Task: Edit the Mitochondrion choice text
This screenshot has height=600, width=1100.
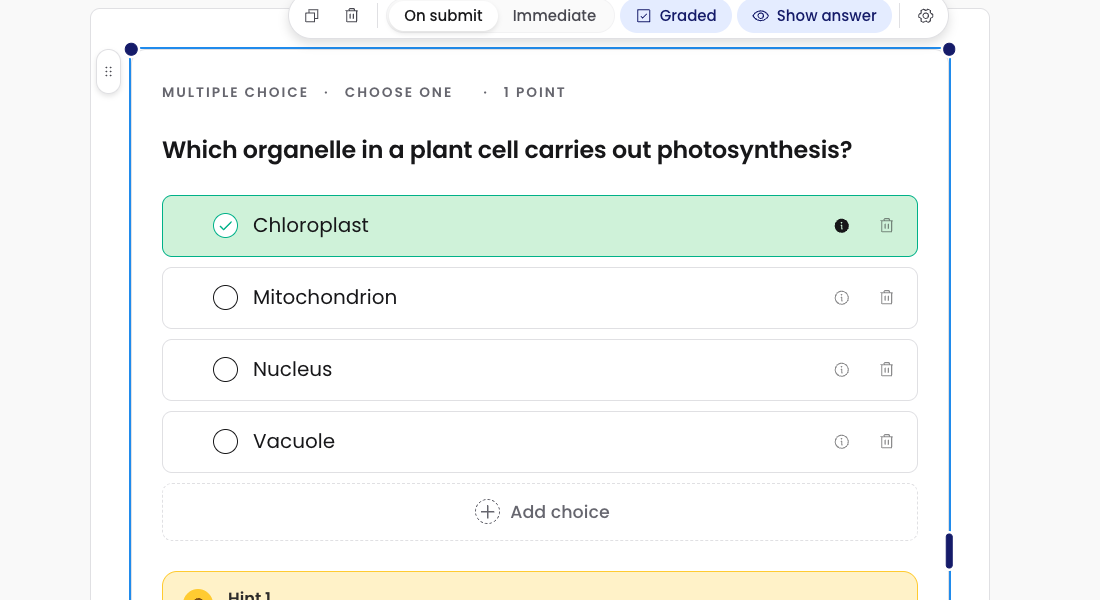Action: [x=325, y=298]
